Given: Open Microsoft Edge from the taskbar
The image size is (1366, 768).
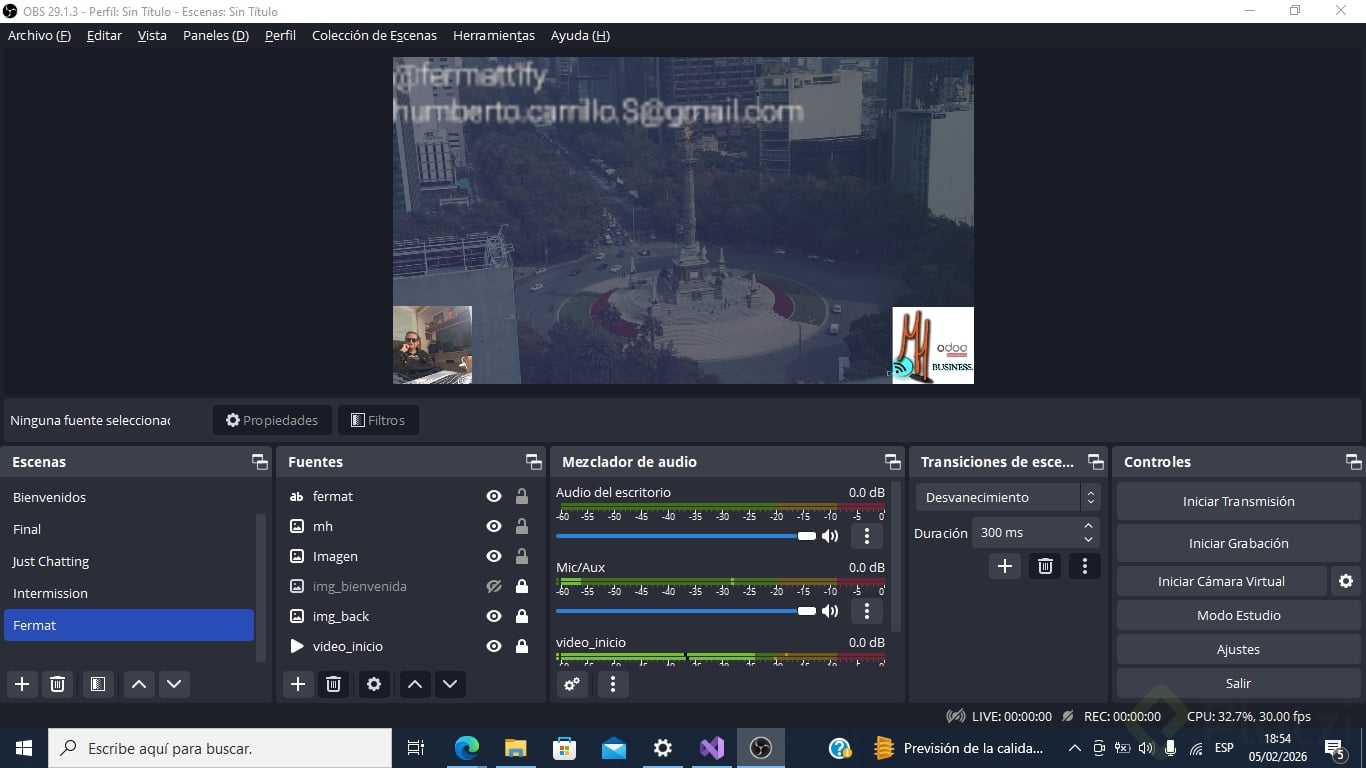Looking at the screenshot, I should coord(467,748).
